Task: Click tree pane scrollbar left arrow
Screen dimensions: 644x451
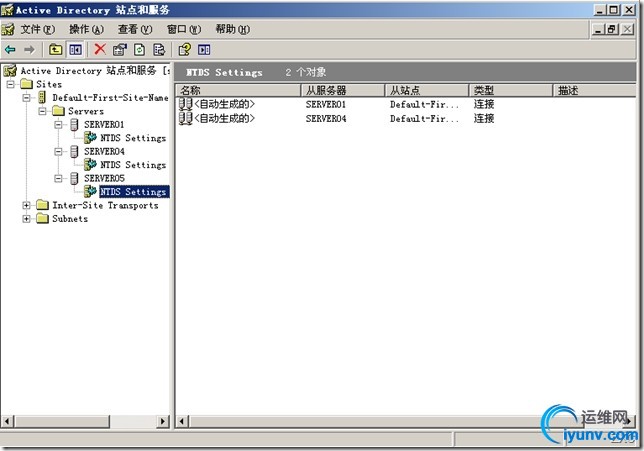Action: point(7,421)
